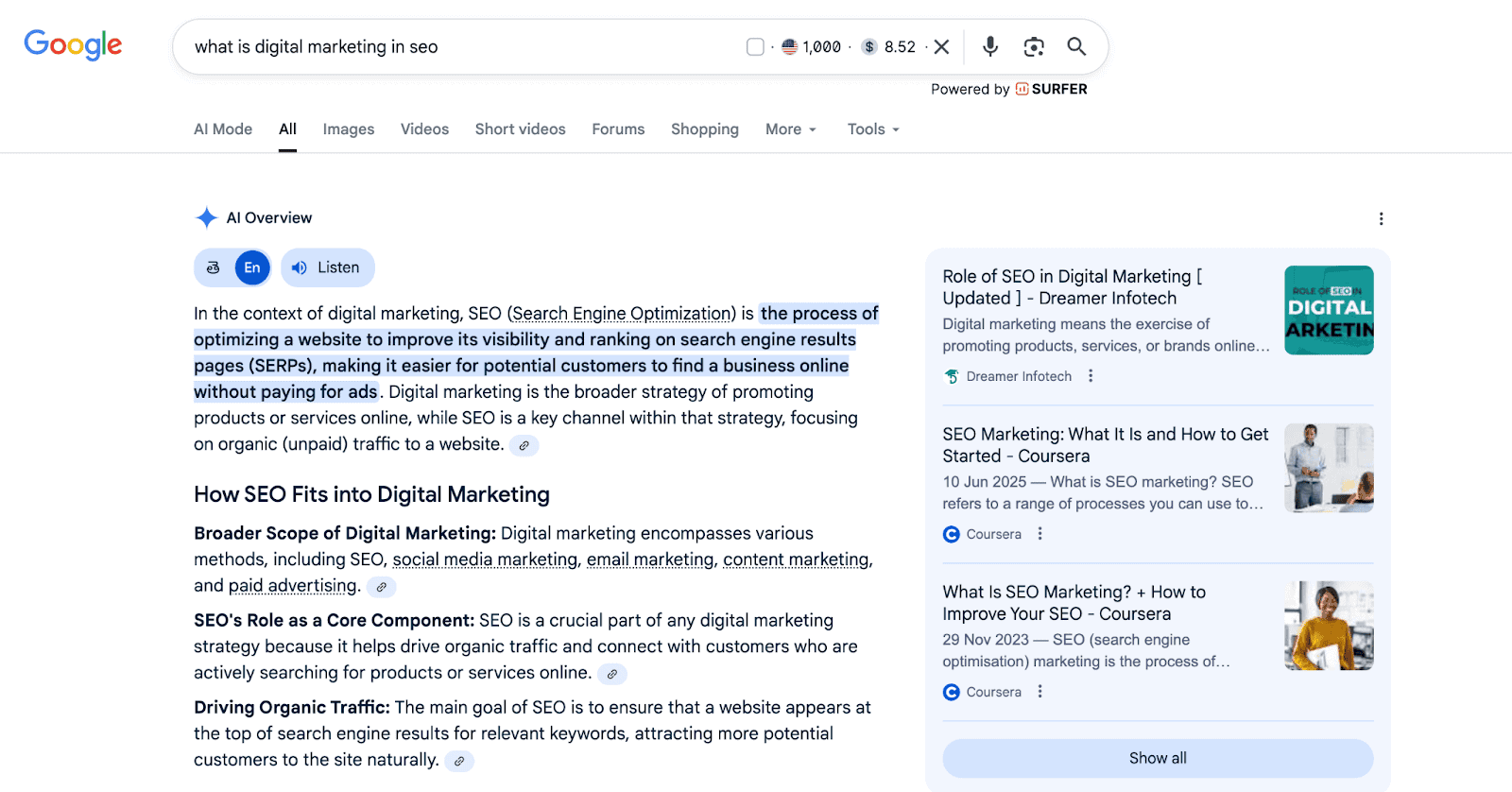Image resolution: width=1512 pixels, height=792 pixels.
Task: Switch to the Images tab
Action: point(348,129)
